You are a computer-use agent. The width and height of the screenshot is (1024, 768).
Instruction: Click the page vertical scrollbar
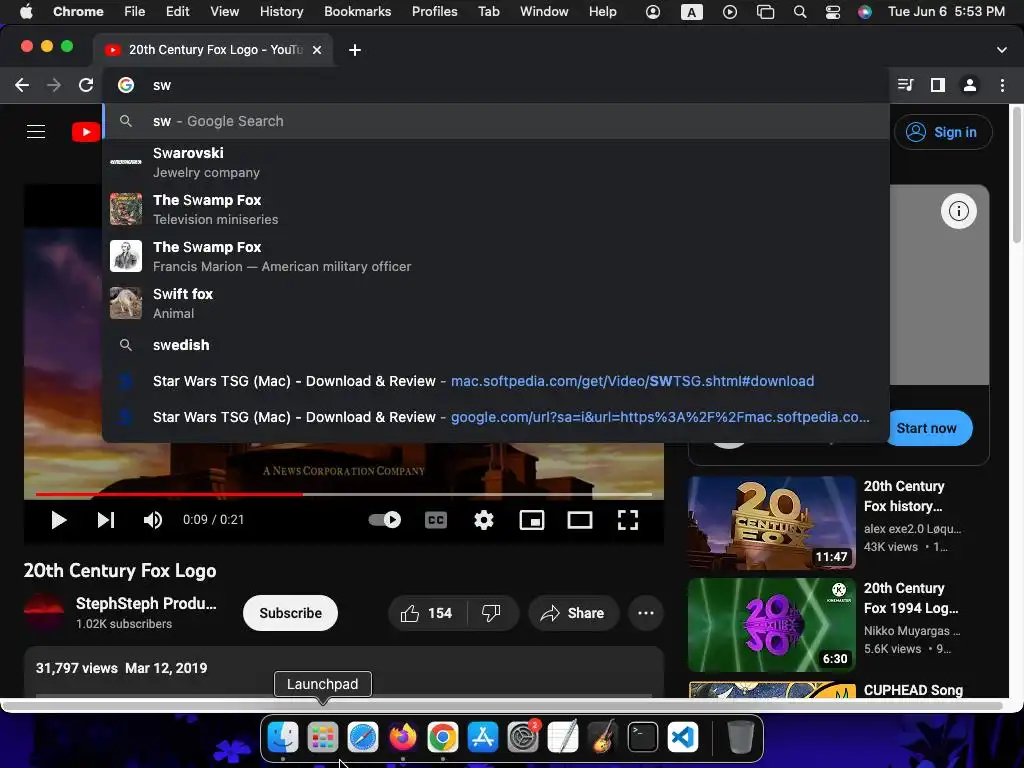[1016, 175]
